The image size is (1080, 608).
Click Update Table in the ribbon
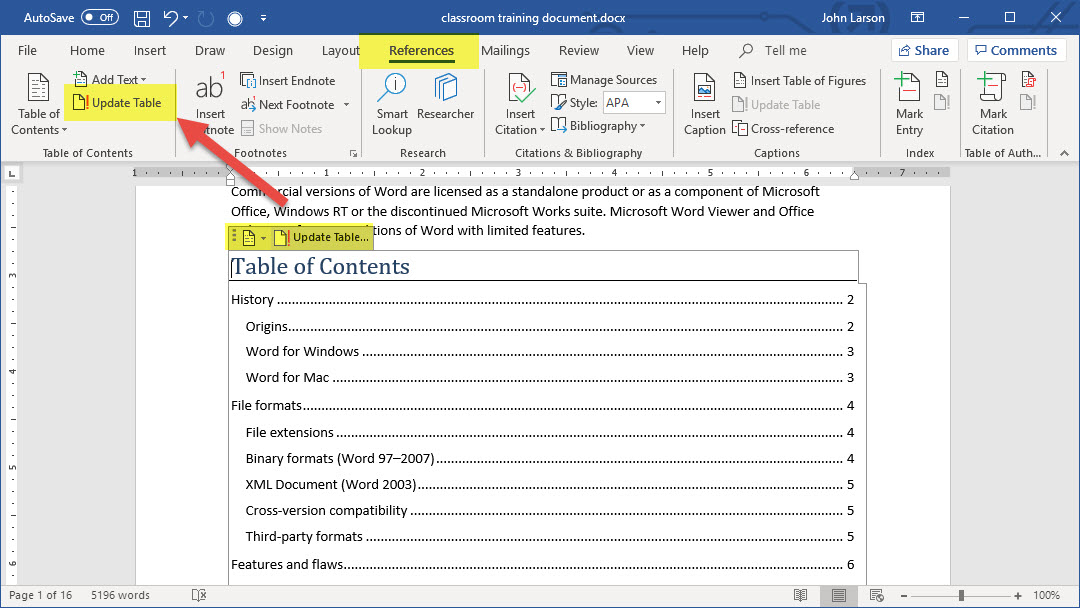[118, 103]
